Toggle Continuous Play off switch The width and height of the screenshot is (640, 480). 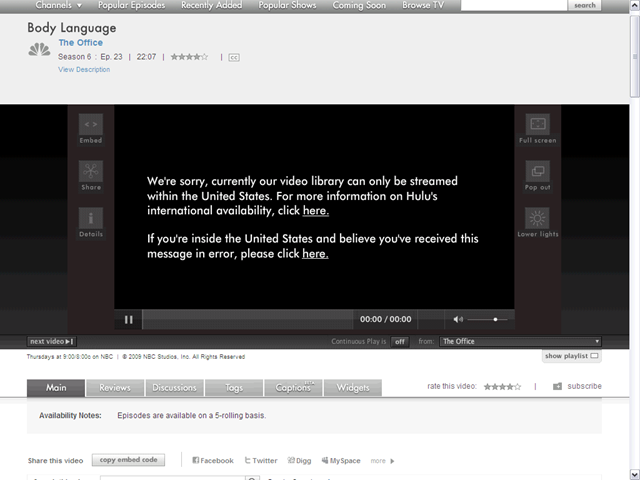tap(400, 342)
